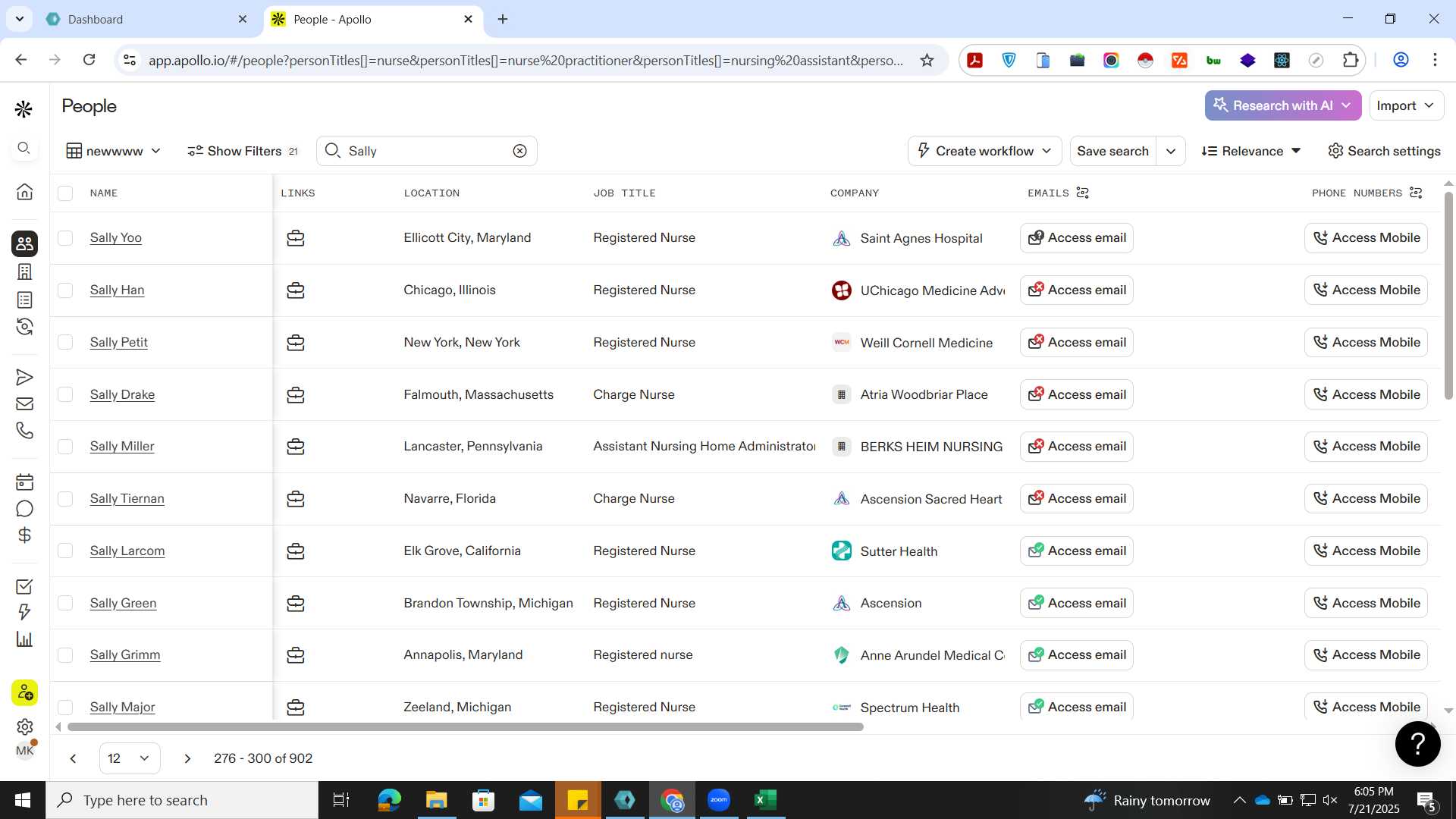Check the box for Sally Larcom
The image size is (1456, 819).
pyautogui.click(x=65, y=551)
